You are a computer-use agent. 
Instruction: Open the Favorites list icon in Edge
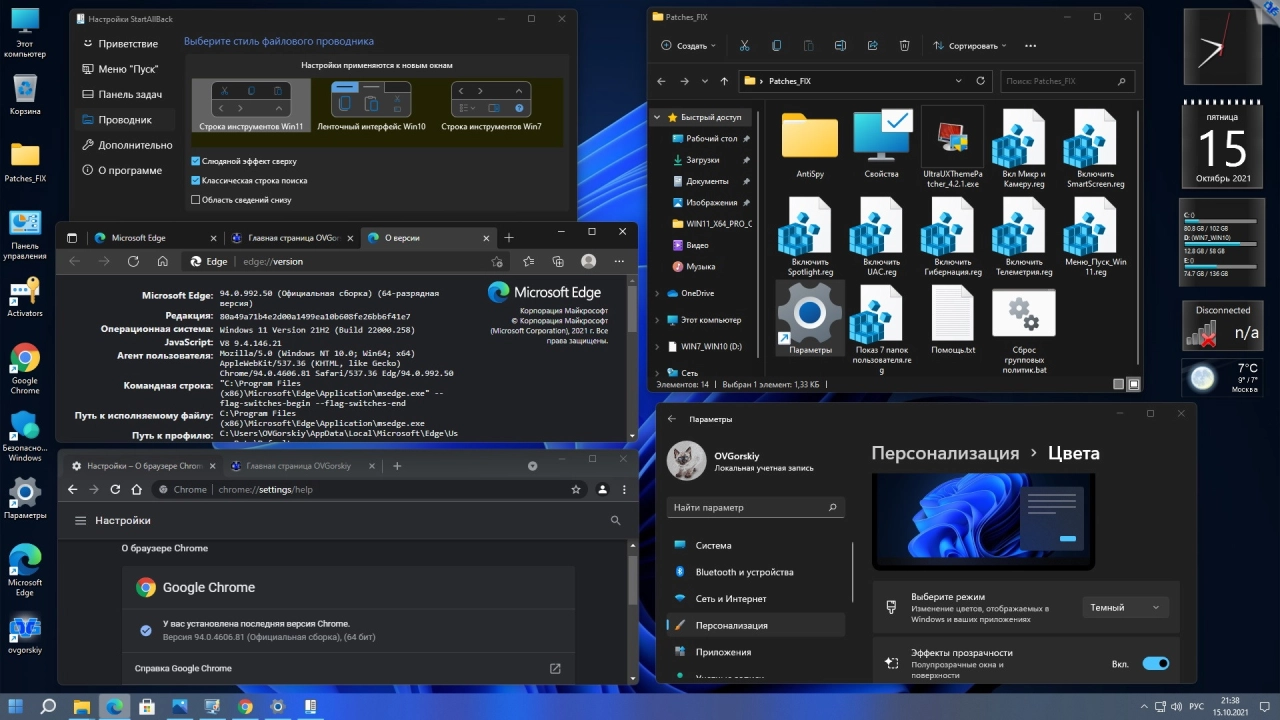[x=528, y=261]
